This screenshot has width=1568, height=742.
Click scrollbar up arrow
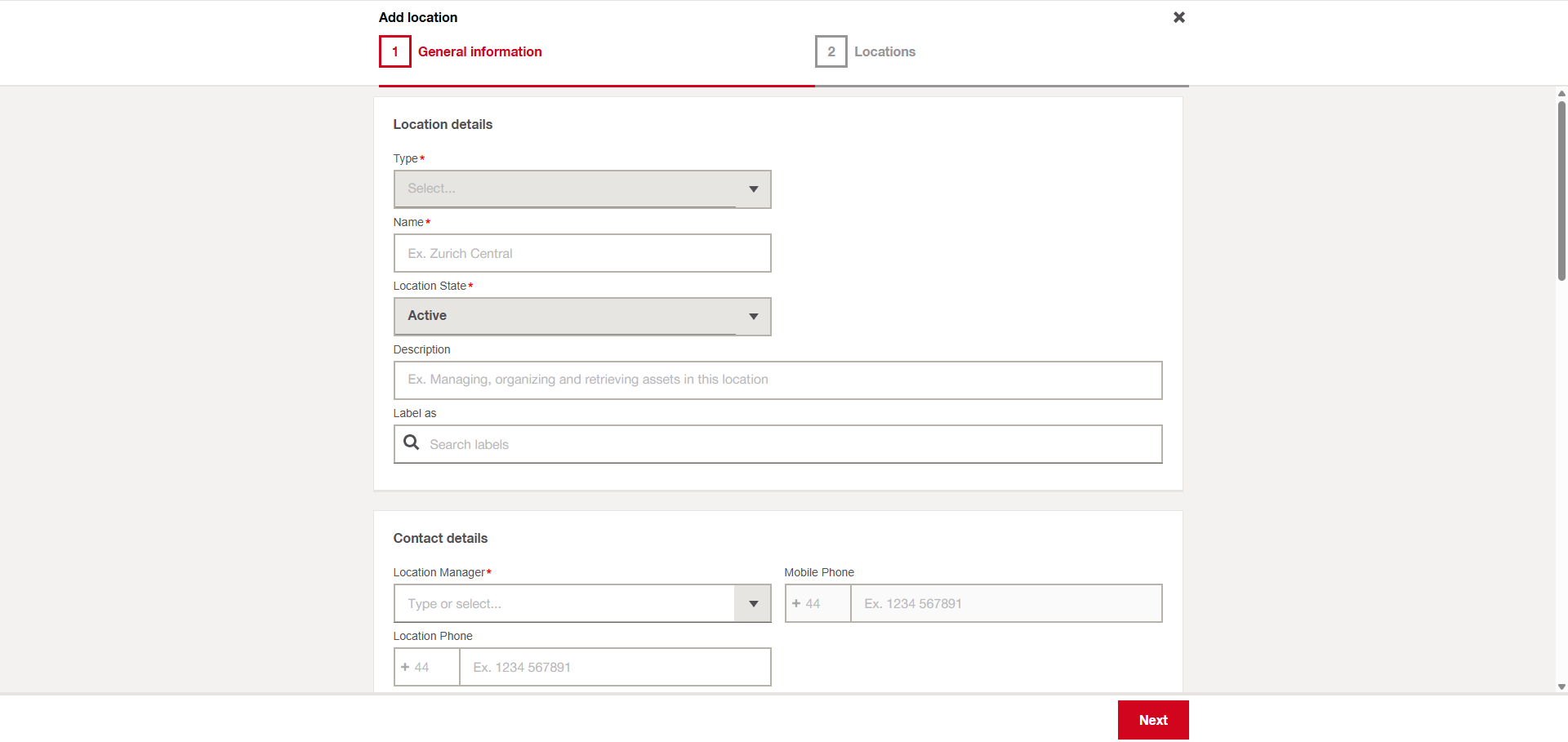tap(1561, 94)
